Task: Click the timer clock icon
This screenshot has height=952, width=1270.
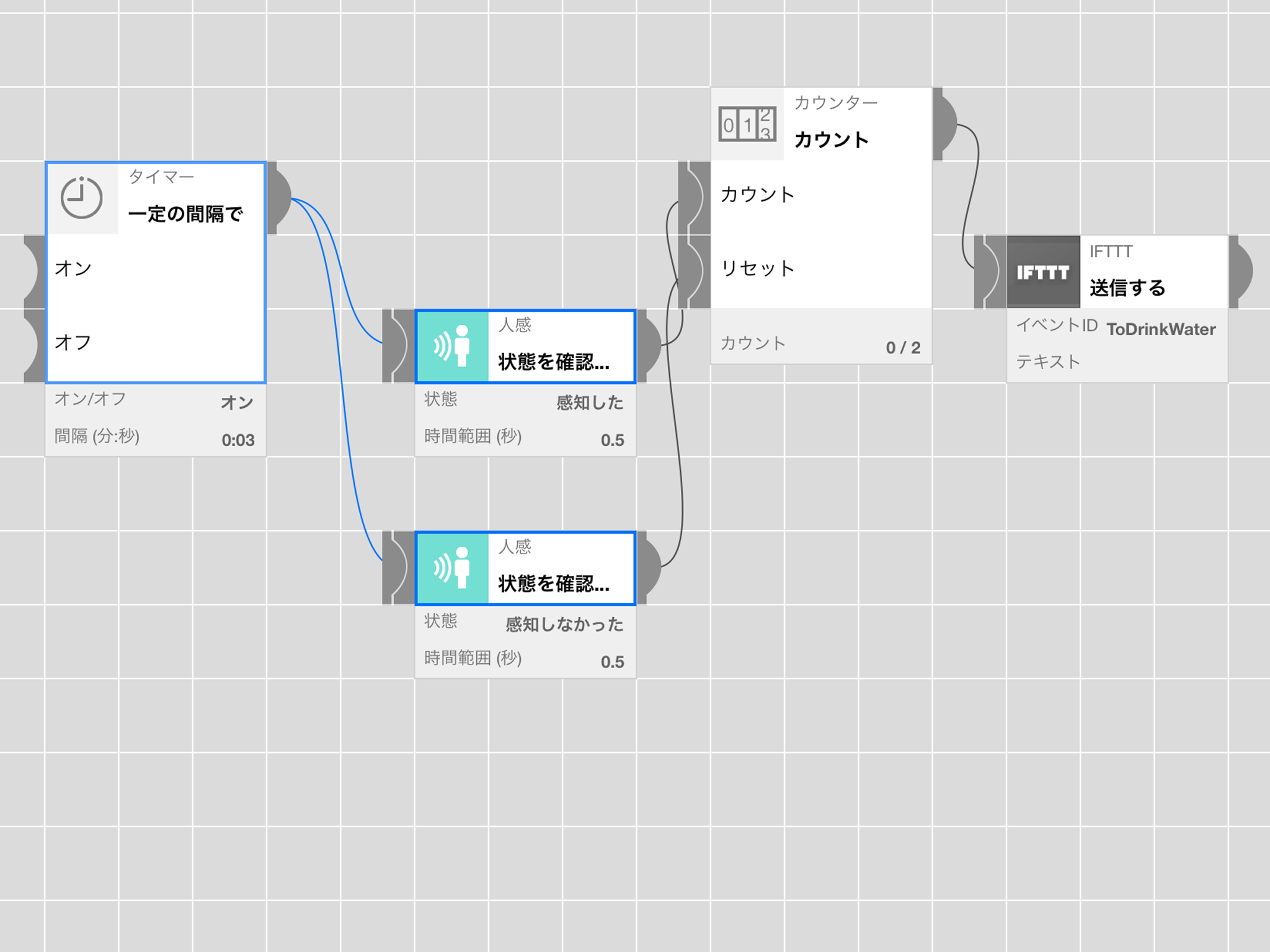Action: point(82,198)
